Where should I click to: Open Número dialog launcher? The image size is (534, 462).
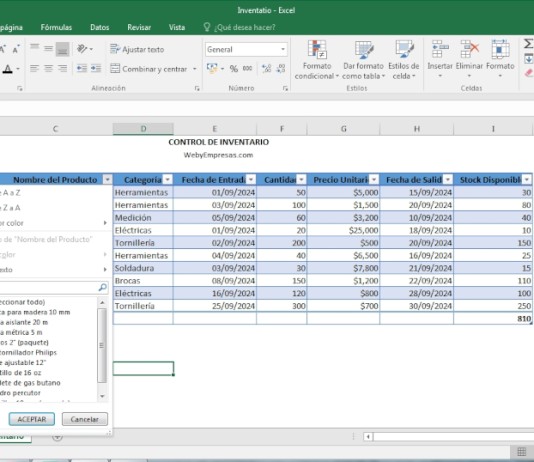point(285,89)
